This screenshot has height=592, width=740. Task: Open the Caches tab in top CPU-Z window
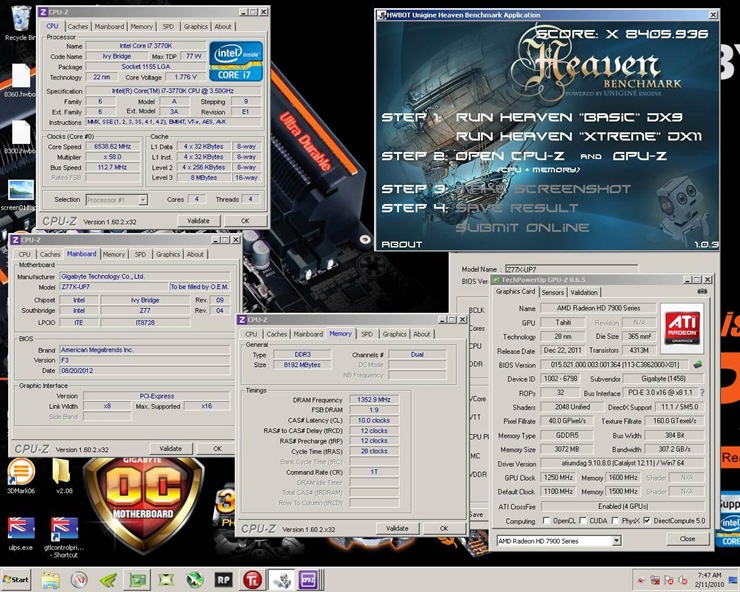(x=77, y=27)
